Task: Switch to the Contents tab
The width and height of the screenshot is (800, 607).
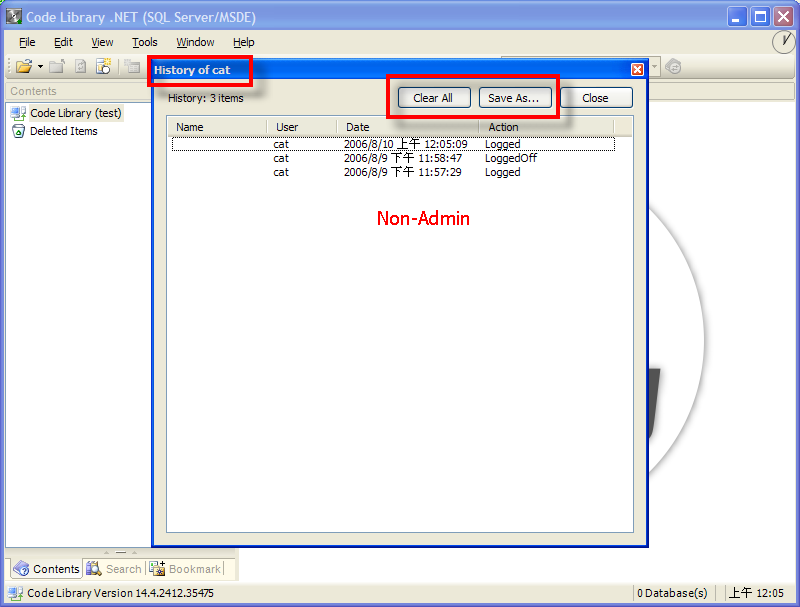Action: click(46, 569)
